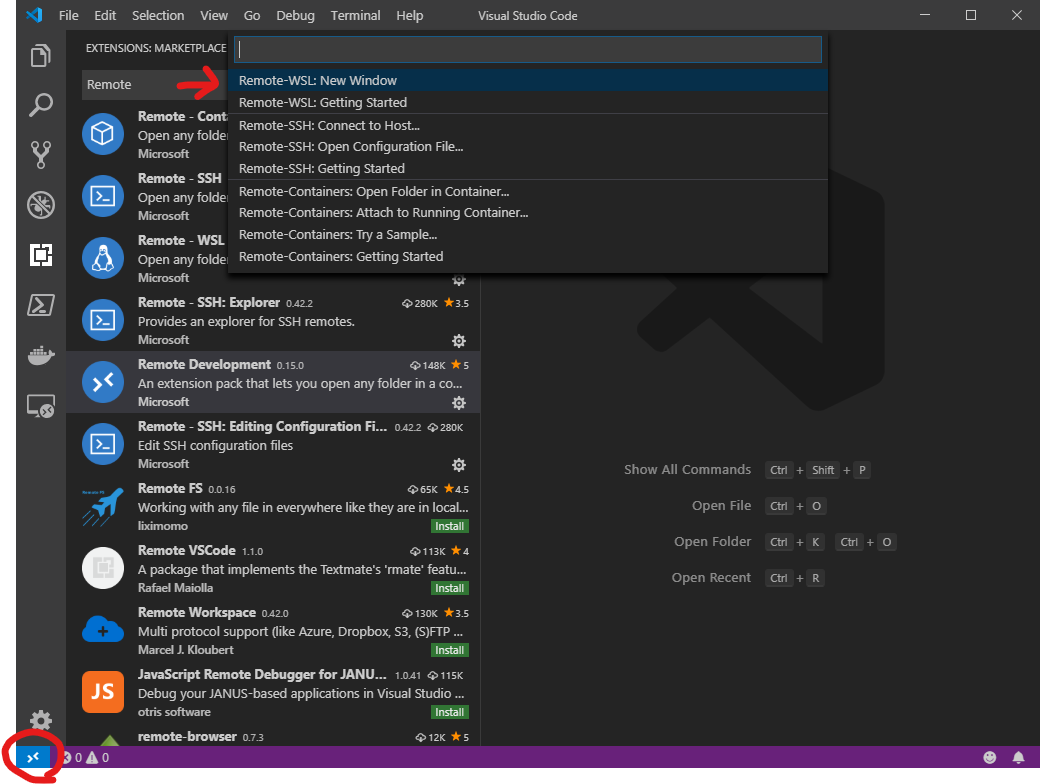Click the notifications bell in status bar
The image size is (1040, 784).
coord(1019,757)
